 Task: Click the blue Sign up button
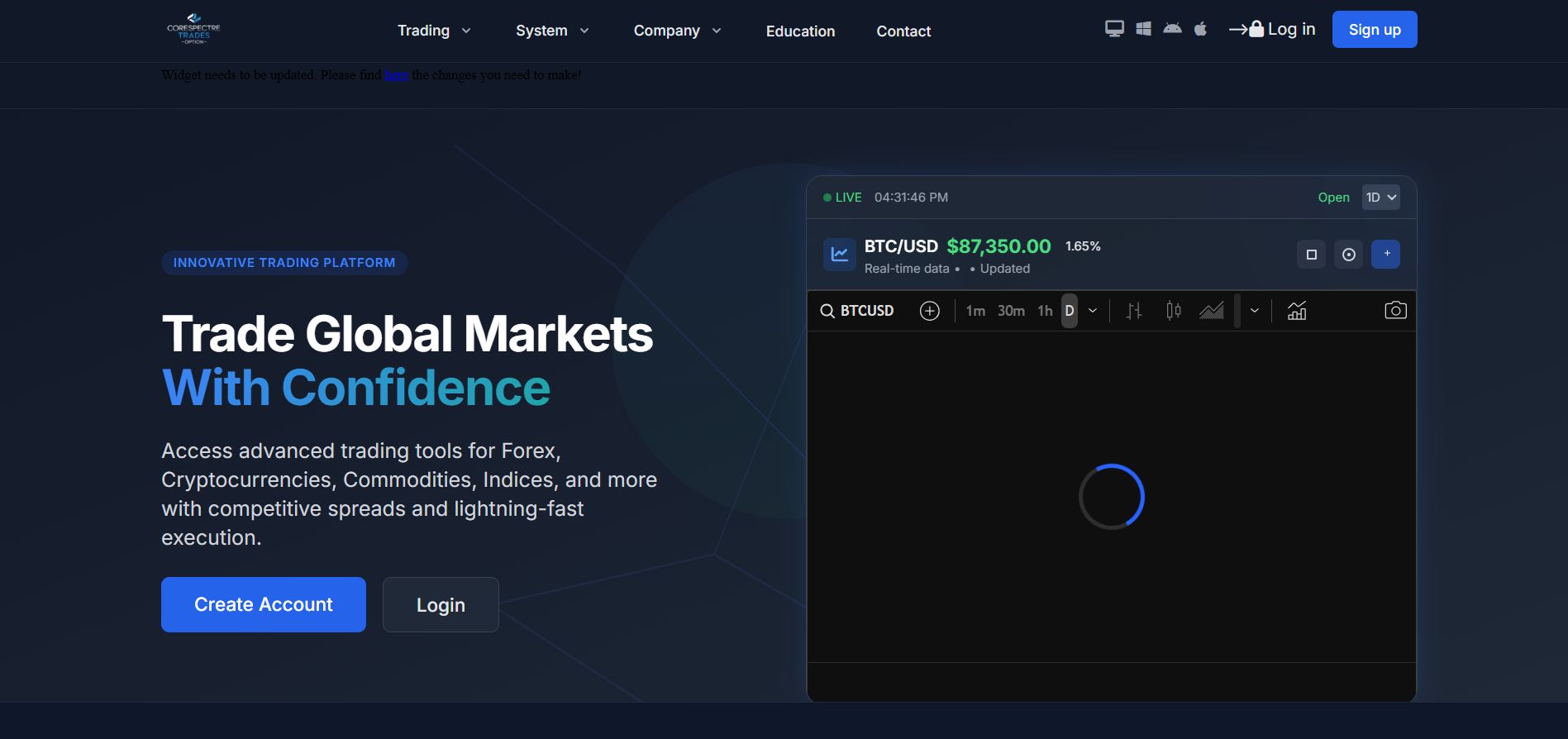(x=1374, y=30)
